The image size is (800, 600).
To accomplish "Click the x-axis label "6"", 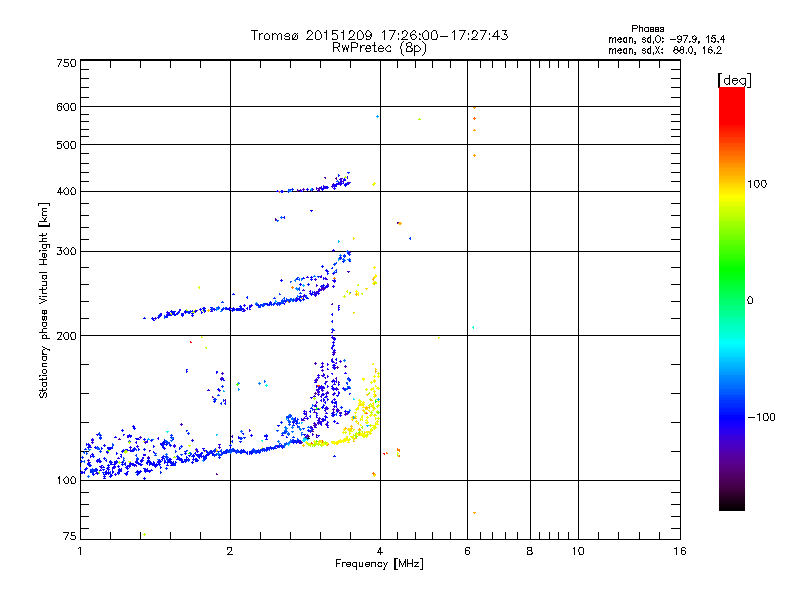I will coord(467,551).
